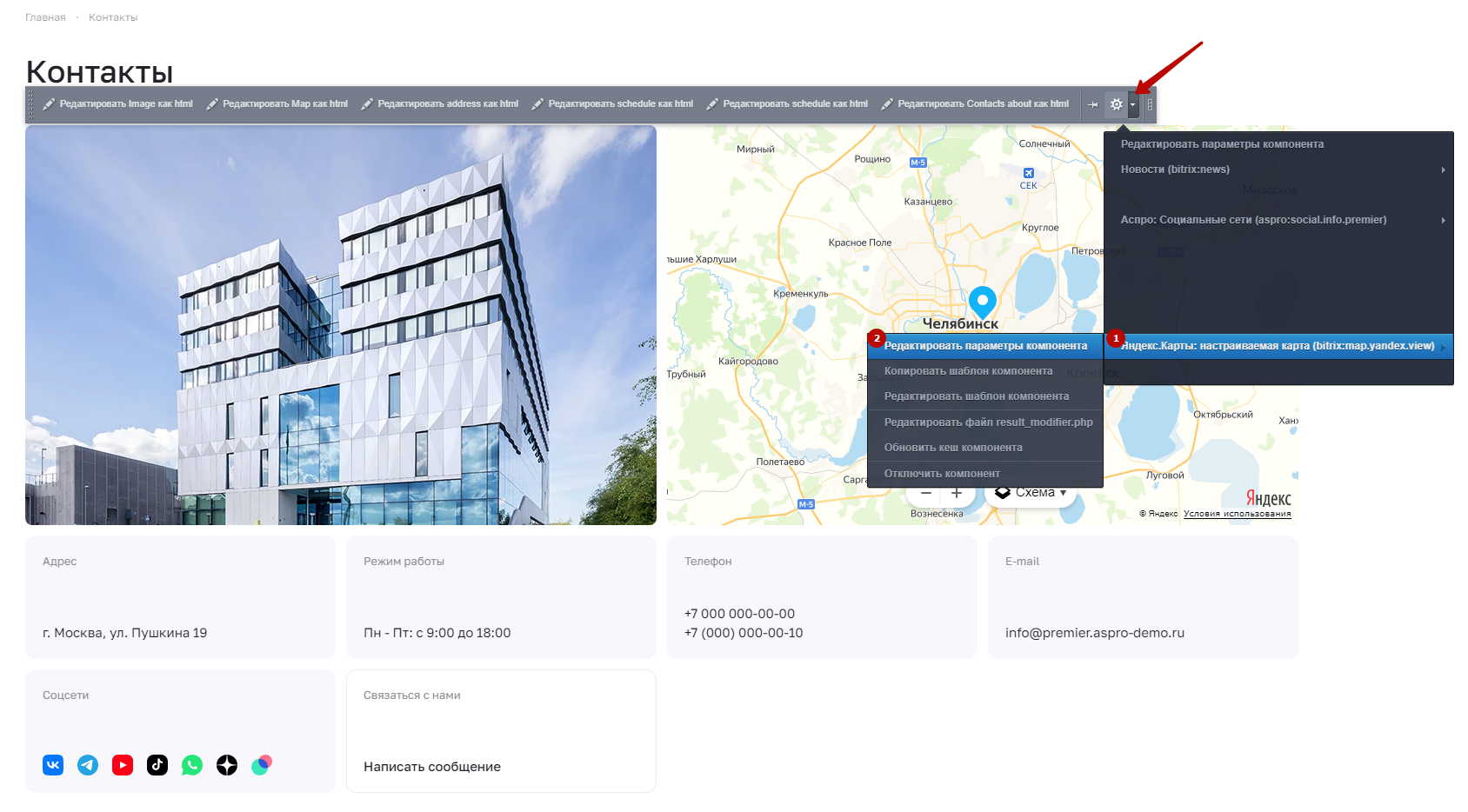1468x812 pixels.
Task: Click the schedule text Пн - Пт: с 9:00 до 18:00
Action: (x=437, y=633)
